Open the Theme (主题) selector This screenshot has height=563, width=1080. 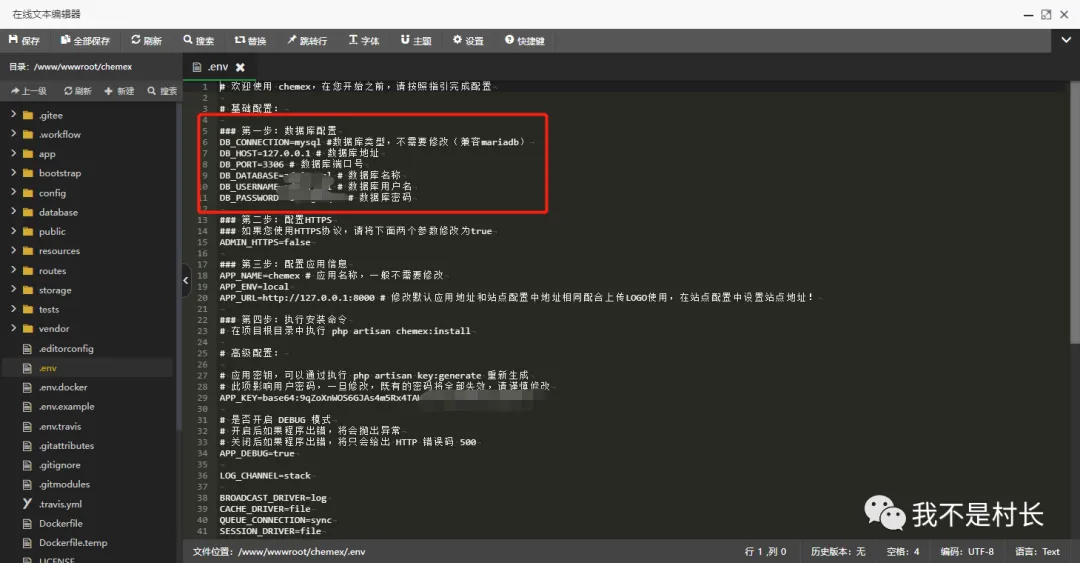pos(416,41)
